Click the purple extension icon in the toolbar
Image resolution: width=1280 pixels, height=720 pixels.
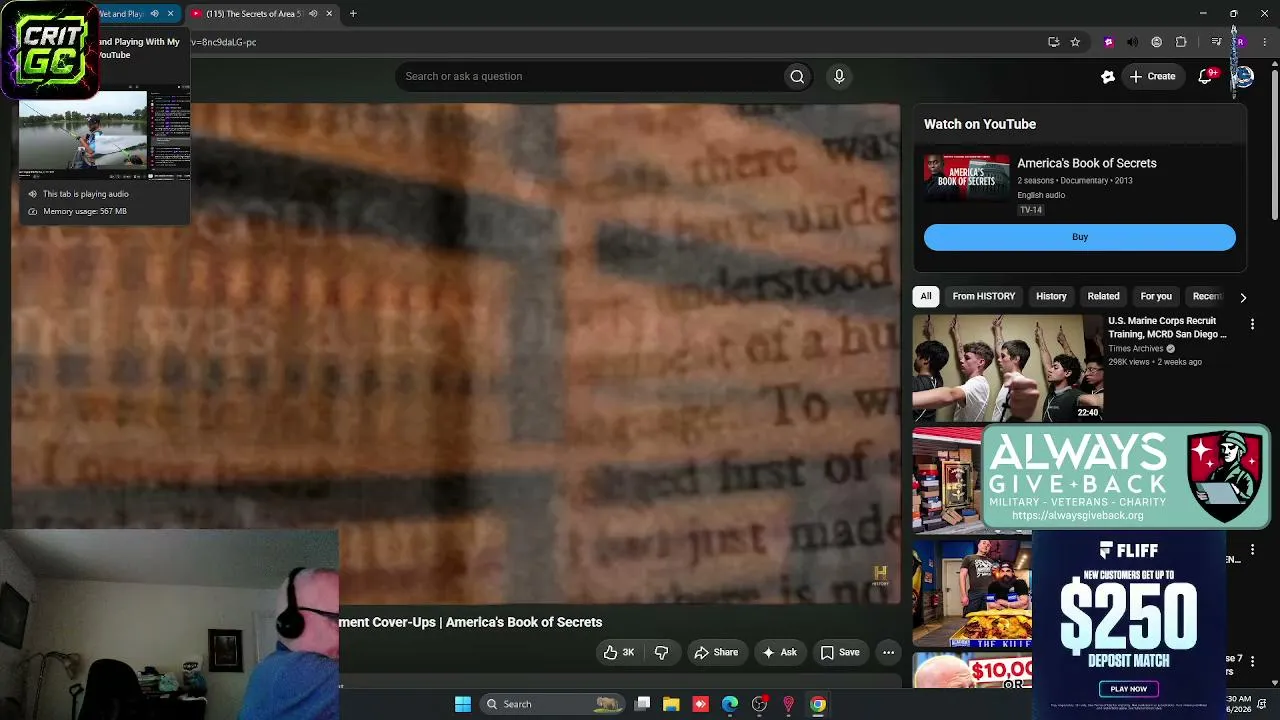pyautogui.click(x=1108, y=42)
